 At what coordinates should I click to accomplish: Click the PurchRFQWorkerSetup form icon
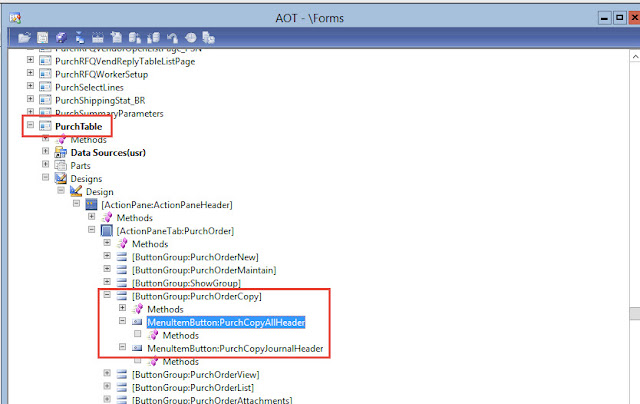tap(45, 74)
